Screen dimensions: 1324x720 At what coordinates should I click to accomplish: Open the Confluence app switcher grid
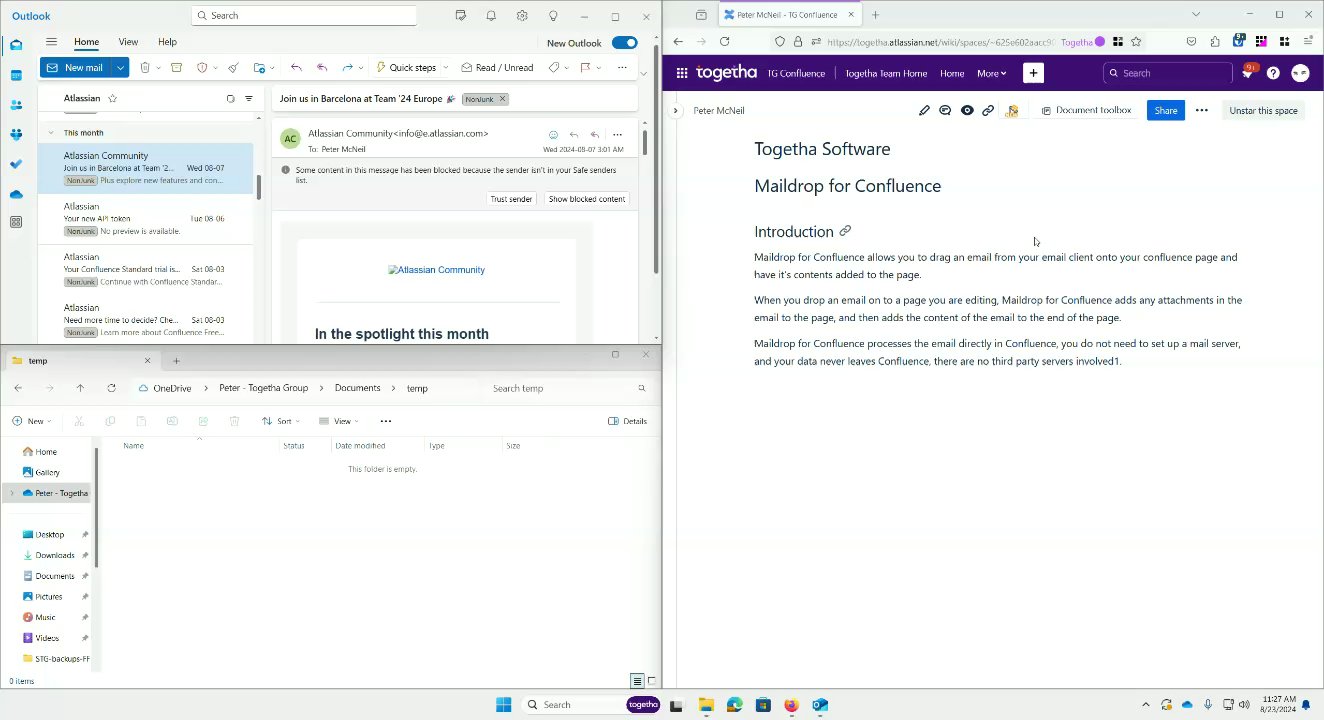pyautogui.click(x=682, y=73)
